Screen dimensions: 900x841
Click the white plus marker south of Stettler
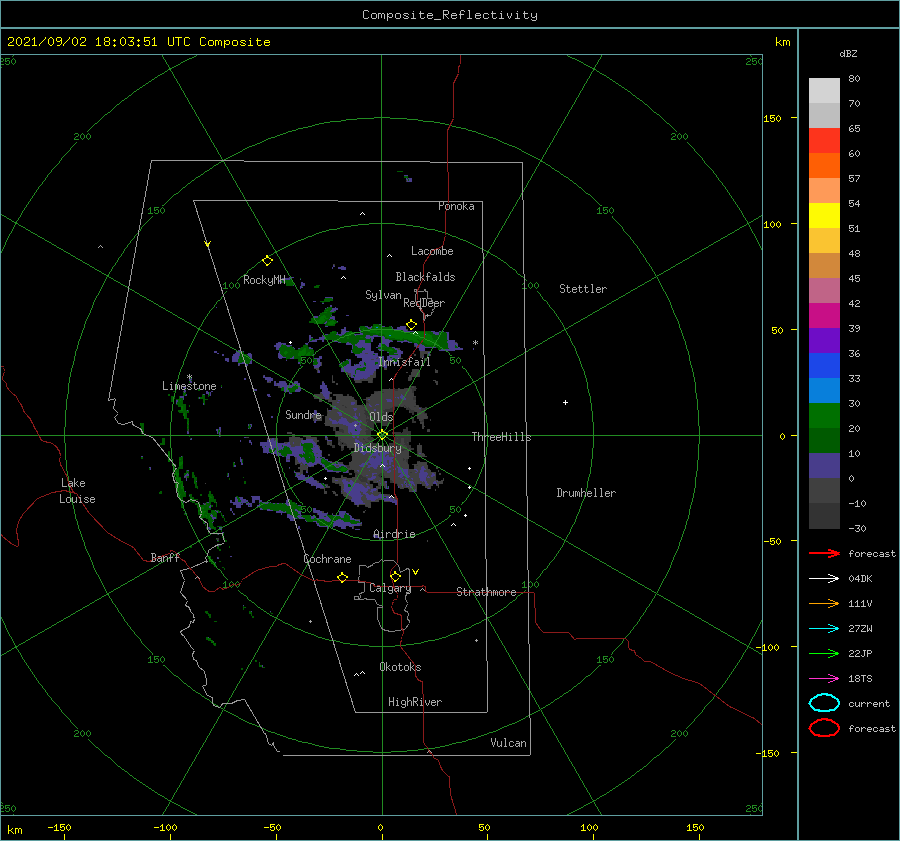click(x=565, y=402)
